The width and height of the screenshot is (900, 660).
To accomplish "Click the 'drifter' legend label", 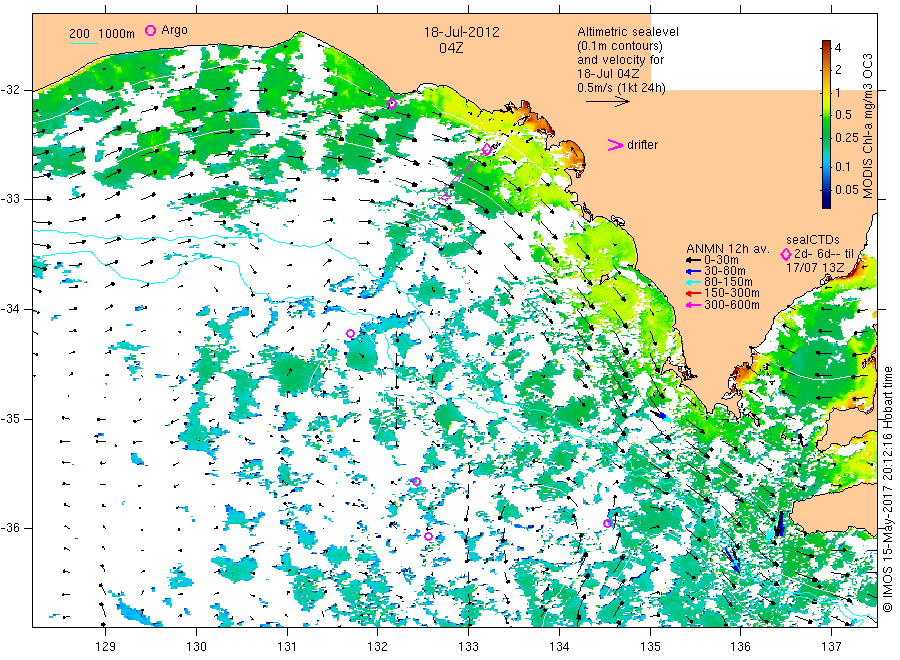I will 642,145.
